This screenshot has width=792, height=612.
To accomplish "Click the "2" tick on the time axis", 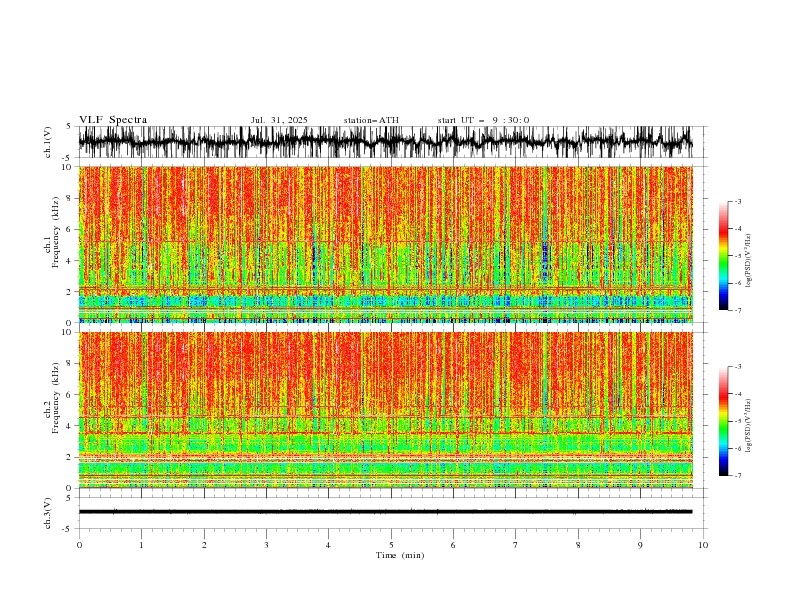I will pyautogui.click(x=204, y=545).
